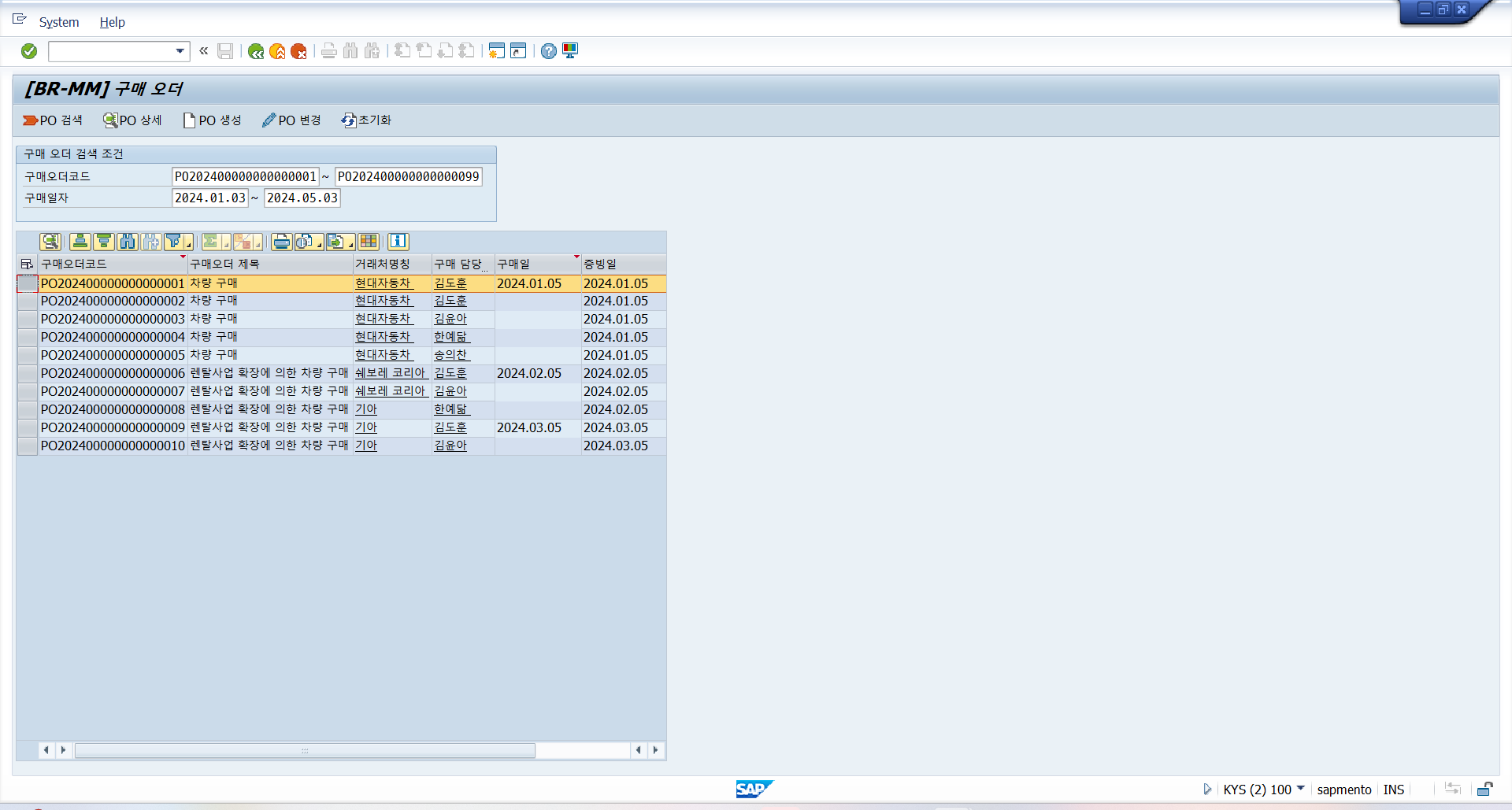The width and height of the screenshot is (1512, 810).
Task: Open a new GUI window icon
Action: [x=496, y=51]
